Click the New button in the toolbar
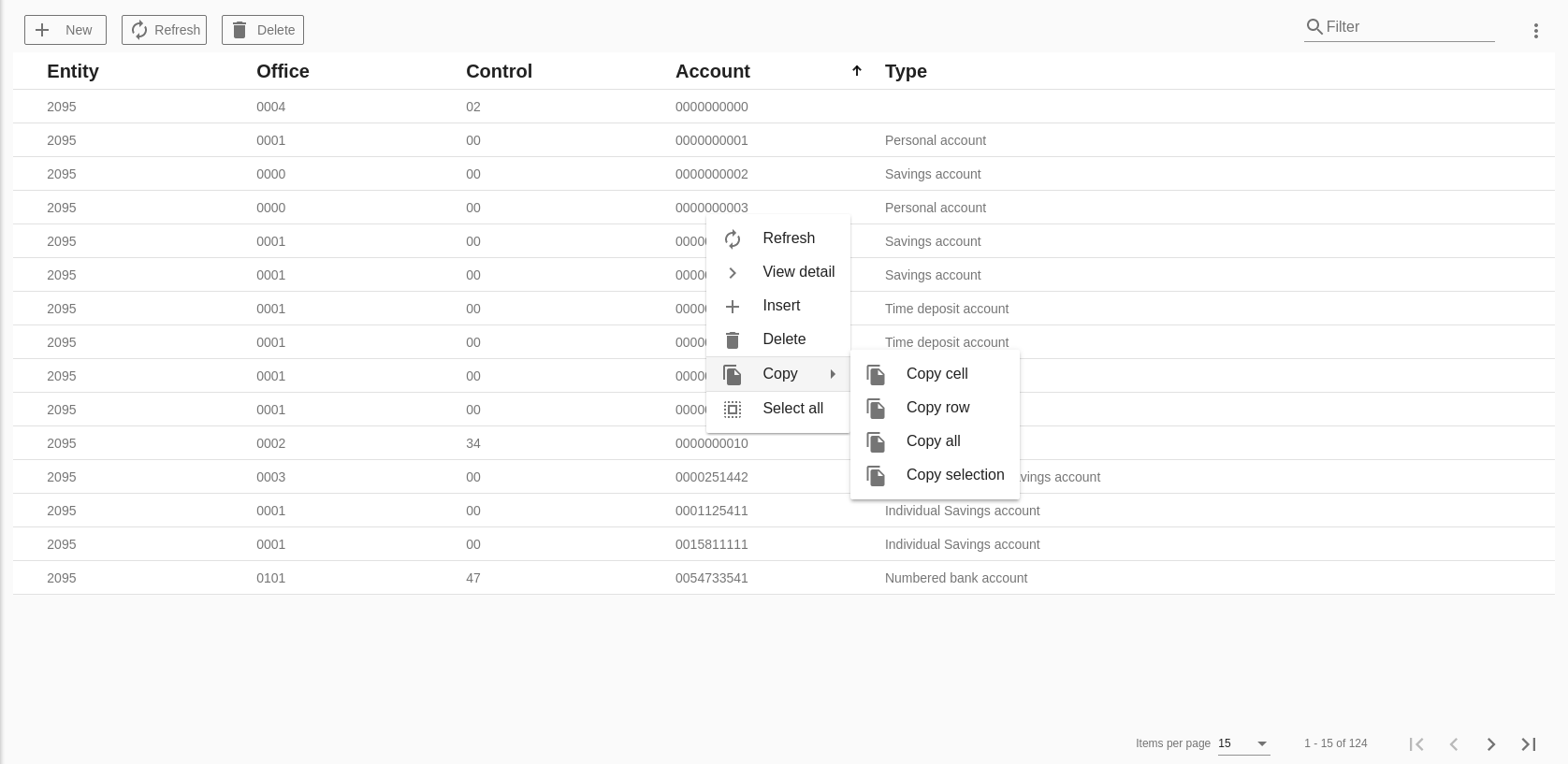 (65, 30)
